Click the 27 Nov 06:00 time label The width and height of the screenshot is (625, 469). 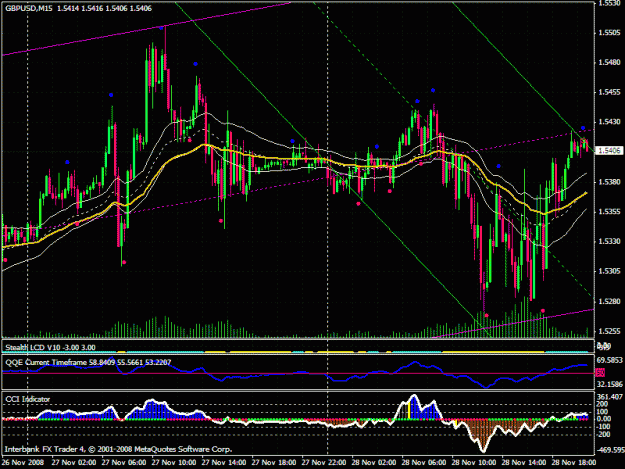click(x=124, y=463)
